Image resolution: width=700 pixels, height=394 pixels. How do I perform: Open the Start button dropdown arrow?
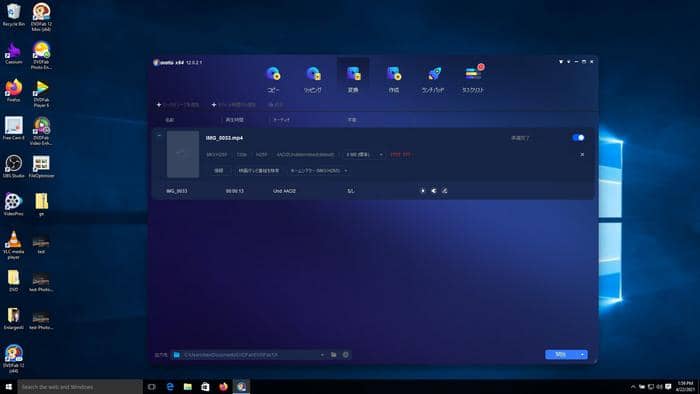[x=583, y=354]
